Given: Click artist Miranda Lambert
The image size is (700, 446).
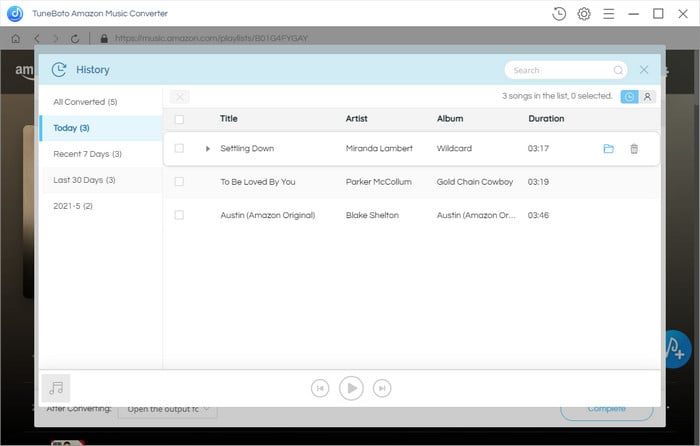Looking at the screenshot, I should (379, 149).
